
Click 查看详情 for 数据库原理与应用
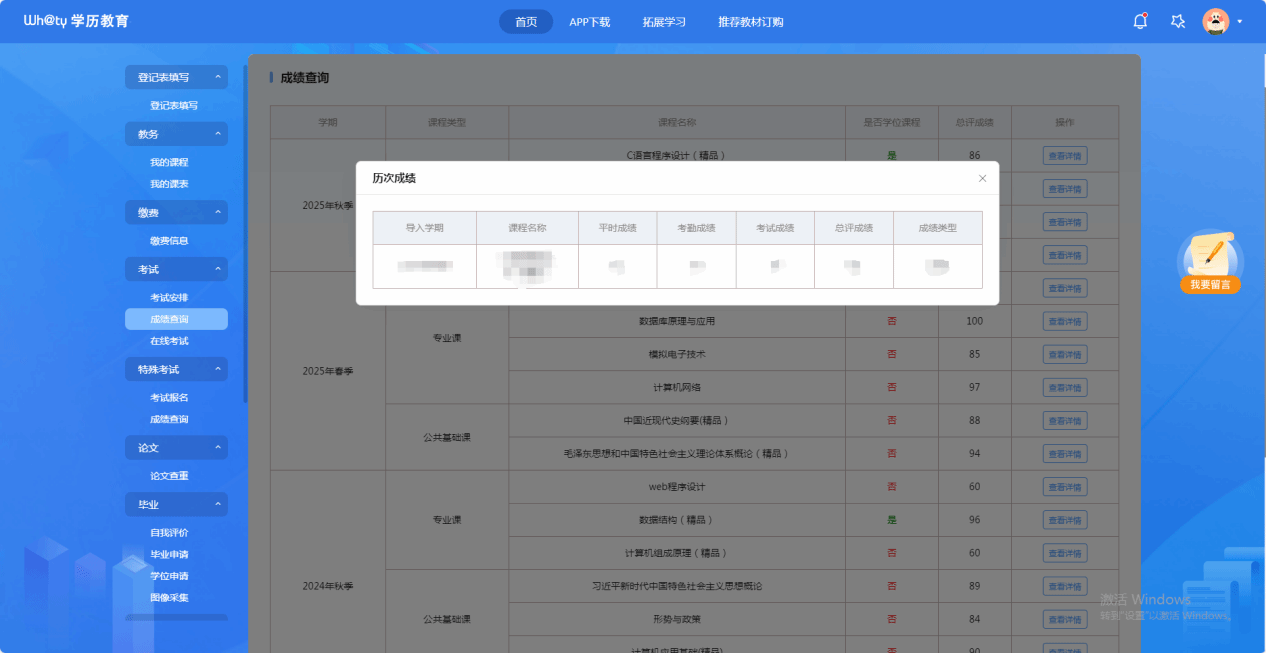click(1064, 322)
